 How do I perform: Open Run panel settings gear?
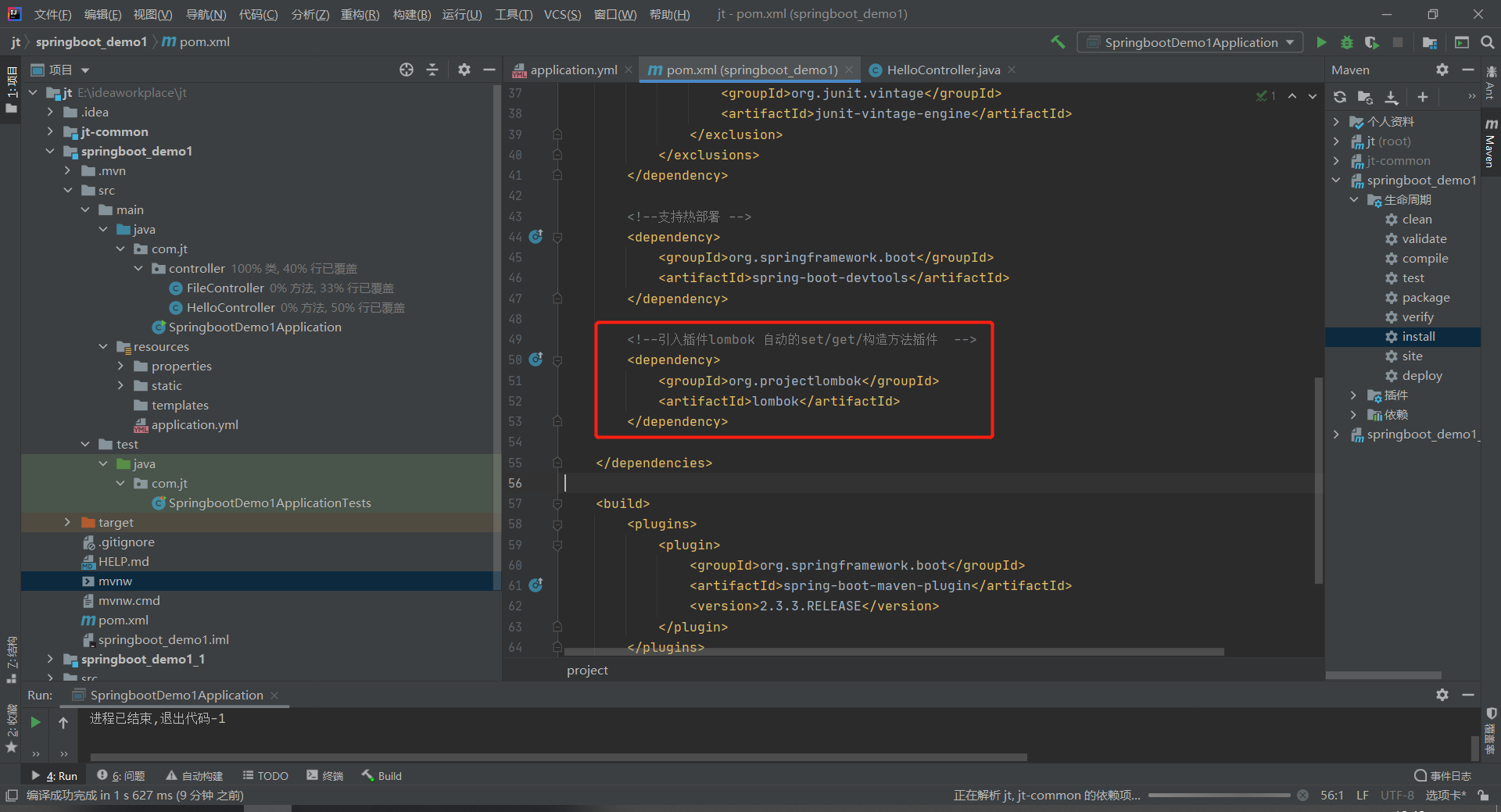[x=1442, y=695]
